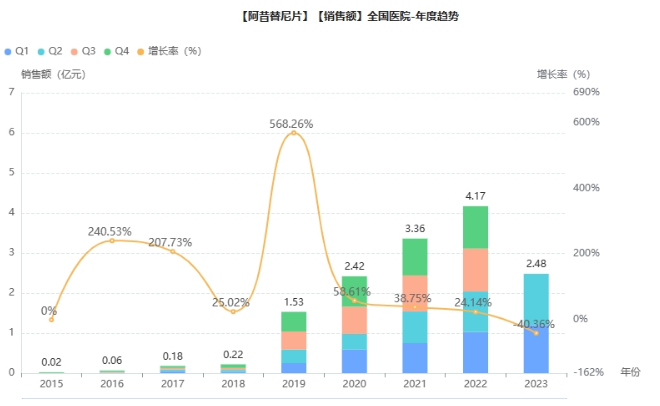Click the 2019 x-axis label
This screenshot has width=660, height=406.
click(x=294, y=384)
